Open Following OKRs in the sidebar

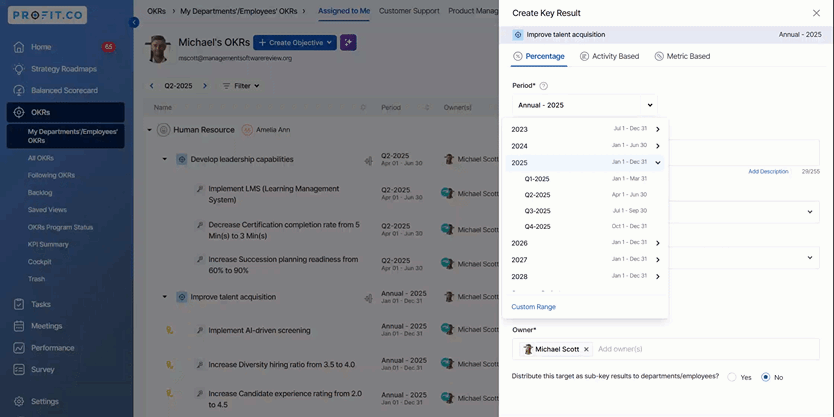[51, 175]
